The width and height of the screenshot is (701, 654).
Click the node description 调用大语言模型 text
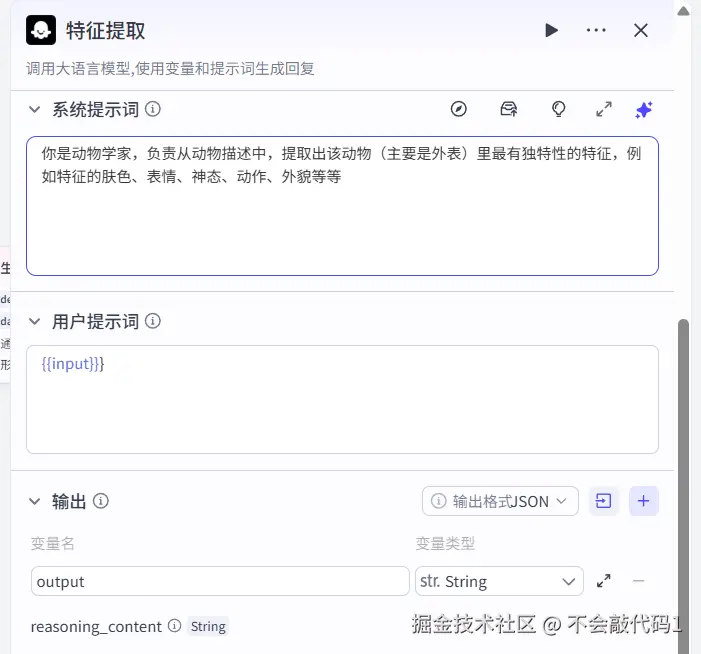pyautogui.click(x=170, y=69)
